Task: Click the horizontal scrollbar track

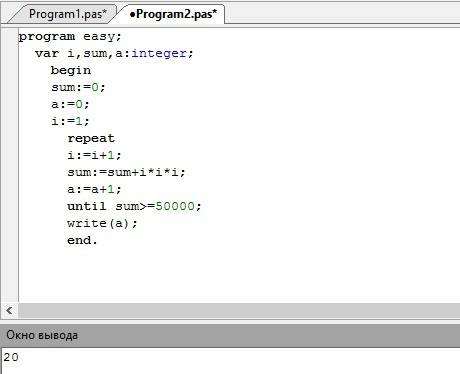Action: [x=239, y=311]
